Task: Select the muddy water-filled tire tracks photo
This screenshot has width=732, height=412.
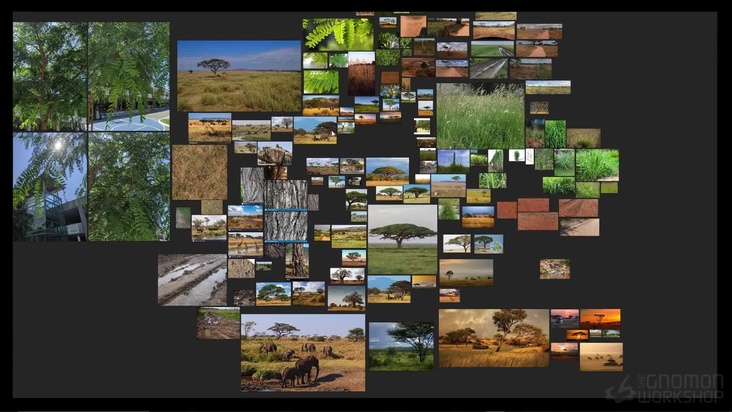Action: point(192,280)
